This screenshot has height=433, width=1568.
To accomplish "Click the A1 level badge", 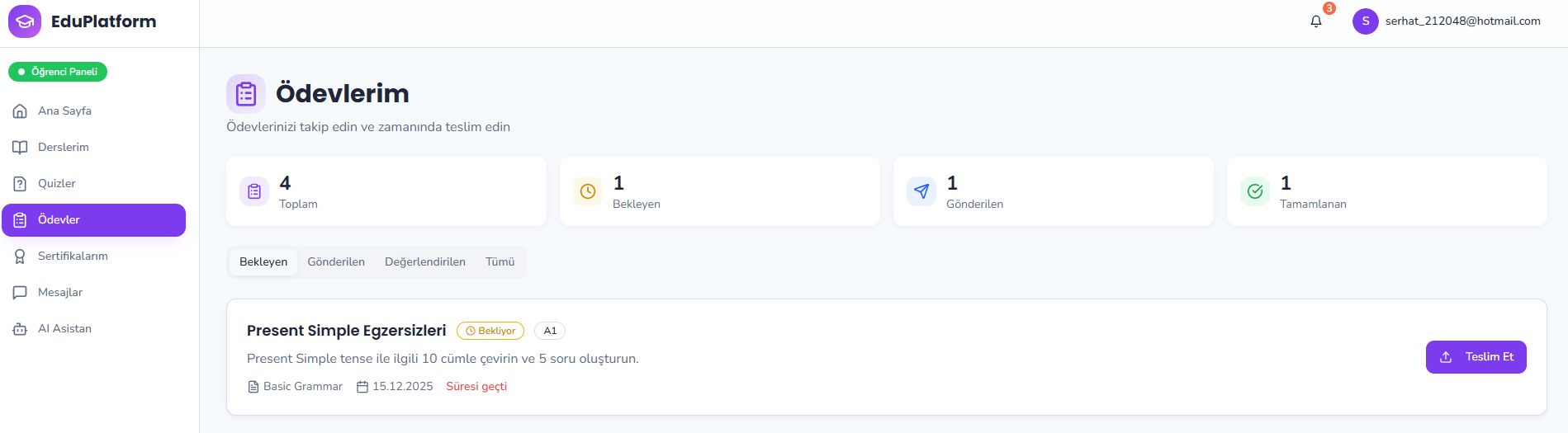I will click(x=550, y=331).
